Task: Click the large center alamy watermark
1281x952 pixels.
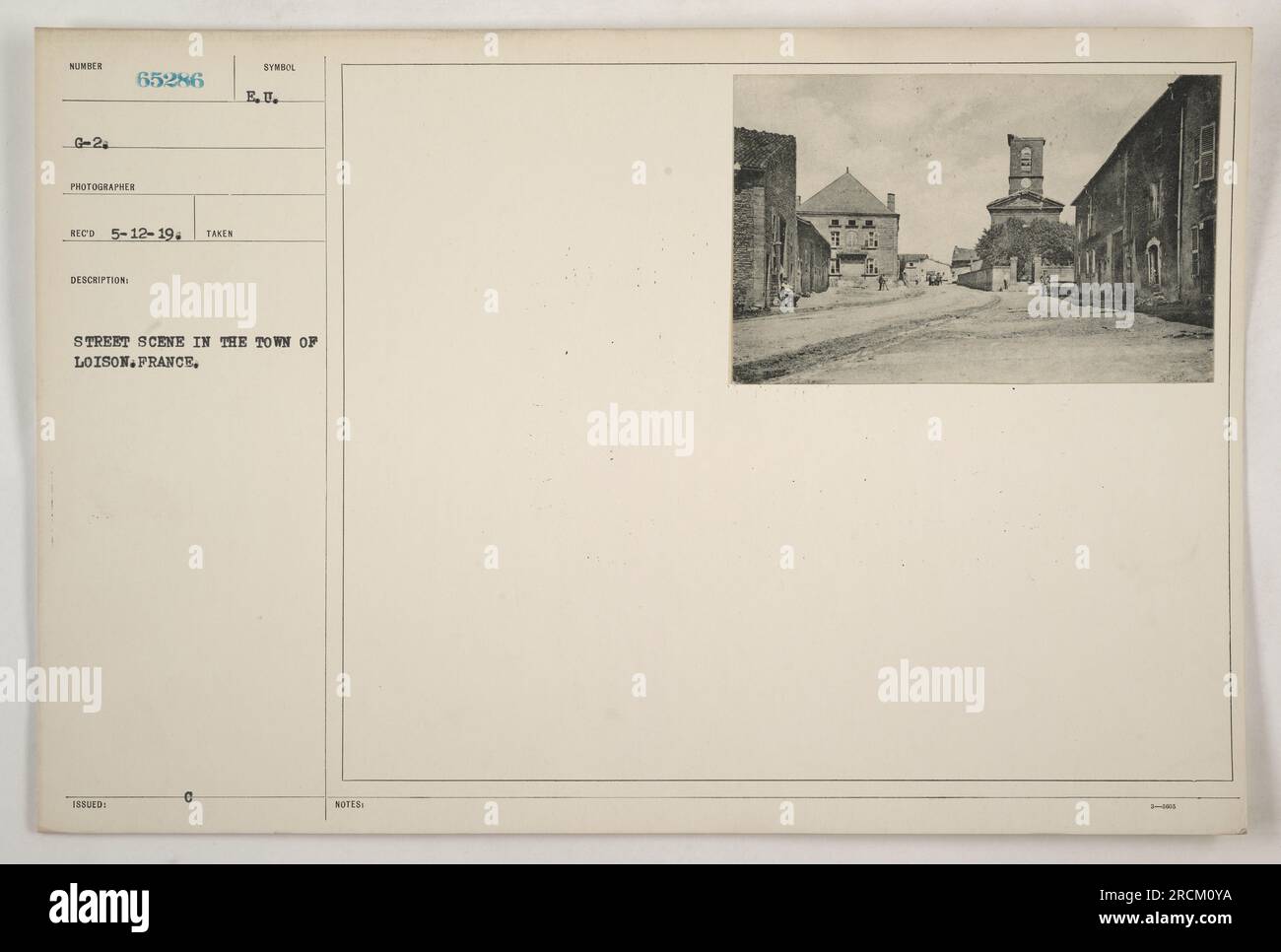Action: pyautogui.click(x=640, y=431)
